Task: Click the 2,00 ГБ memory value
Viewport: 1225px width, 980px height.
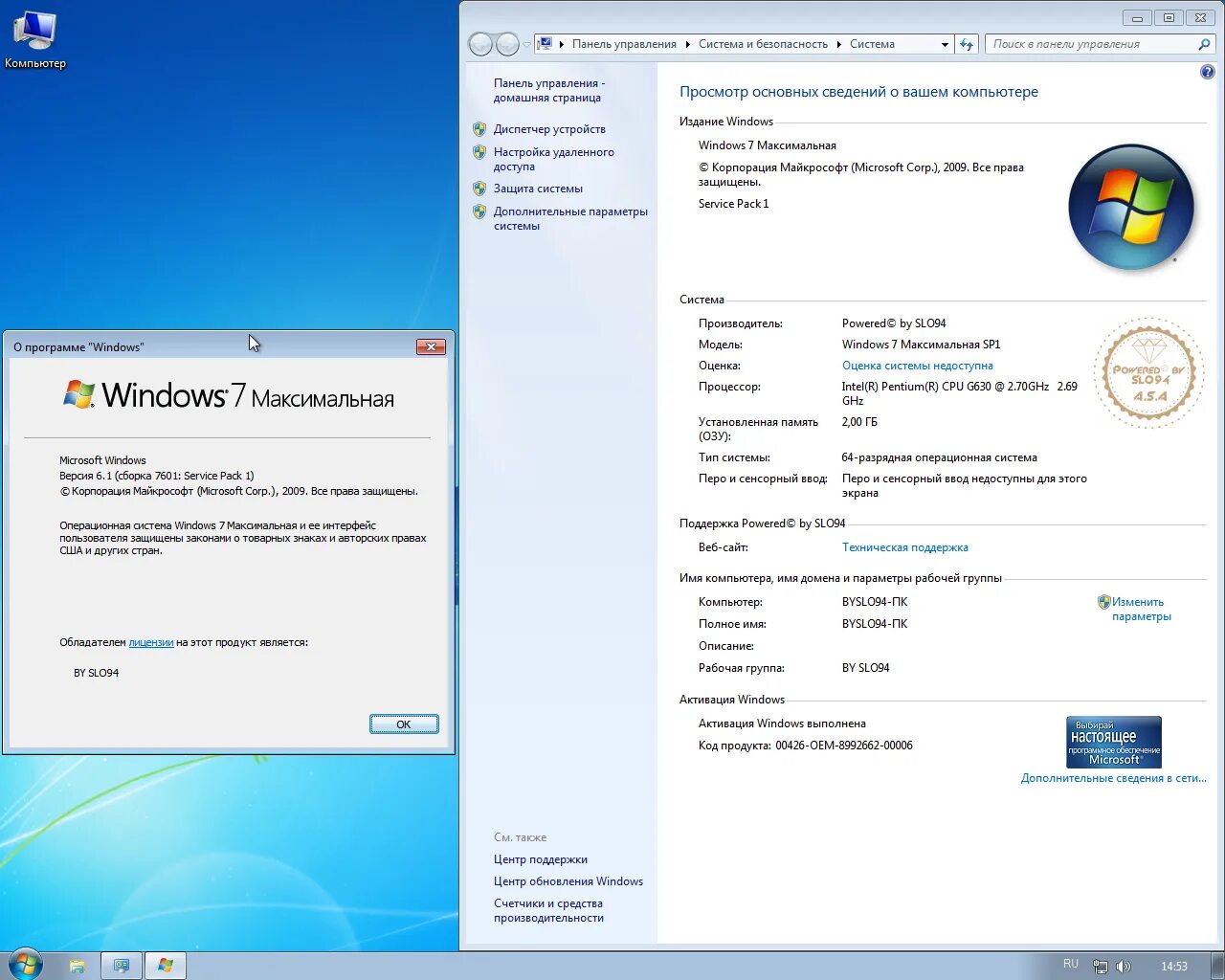Action: (x=859, y=422)
